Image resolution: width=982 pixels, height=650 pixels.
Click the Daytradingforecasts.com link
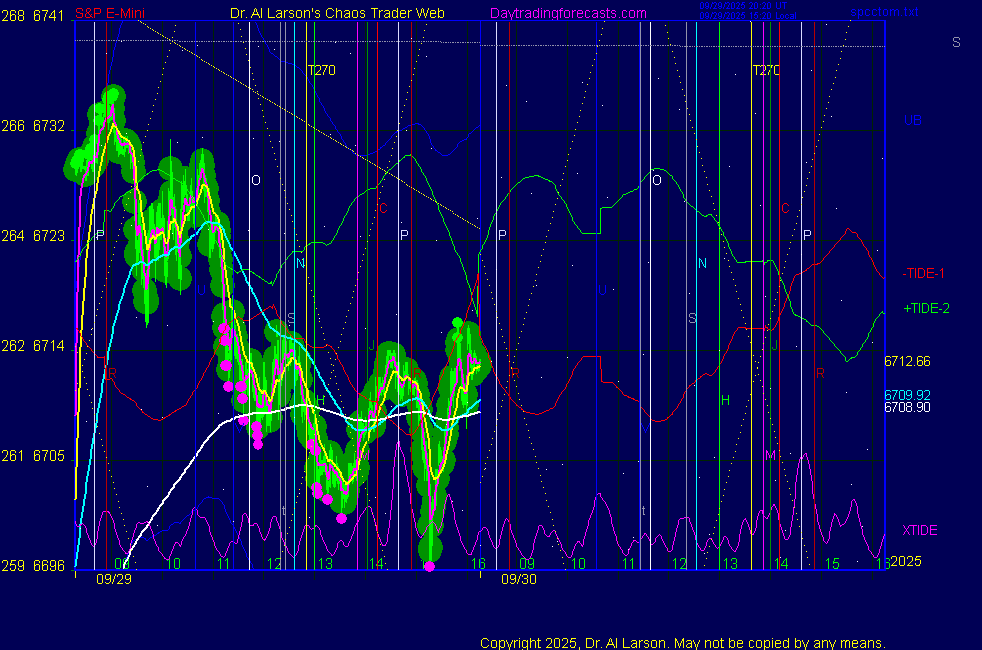click(x=568, y=13)
